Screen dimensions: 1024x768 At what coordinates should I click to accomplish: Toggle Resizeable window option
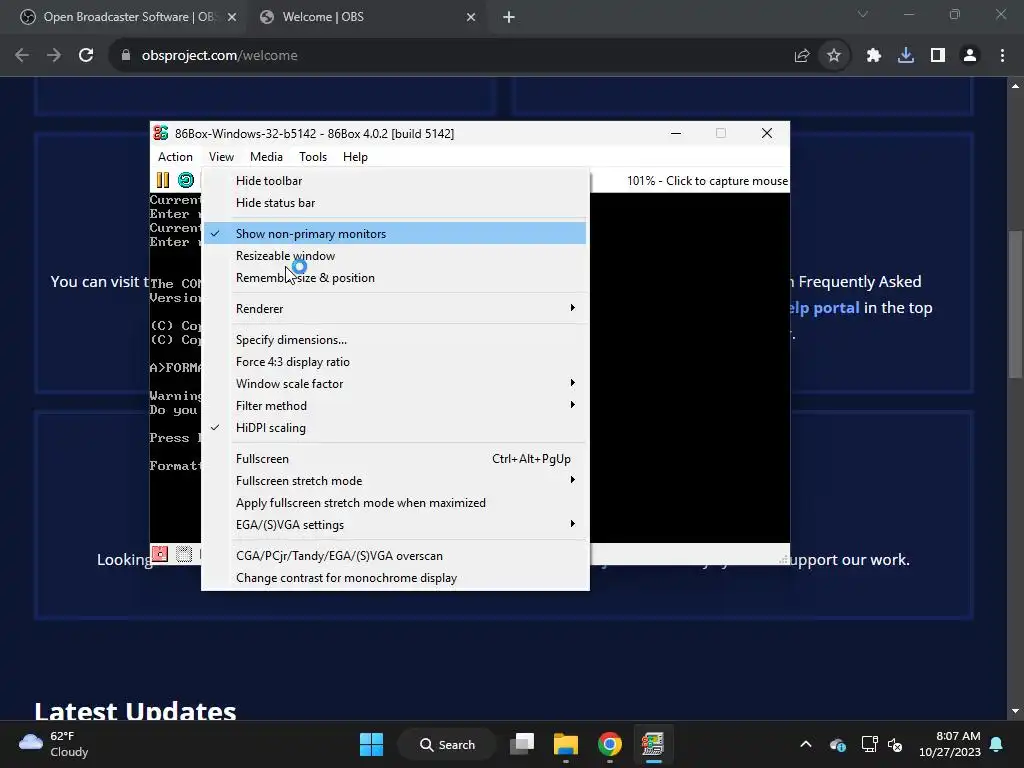[x=395, y=255]
